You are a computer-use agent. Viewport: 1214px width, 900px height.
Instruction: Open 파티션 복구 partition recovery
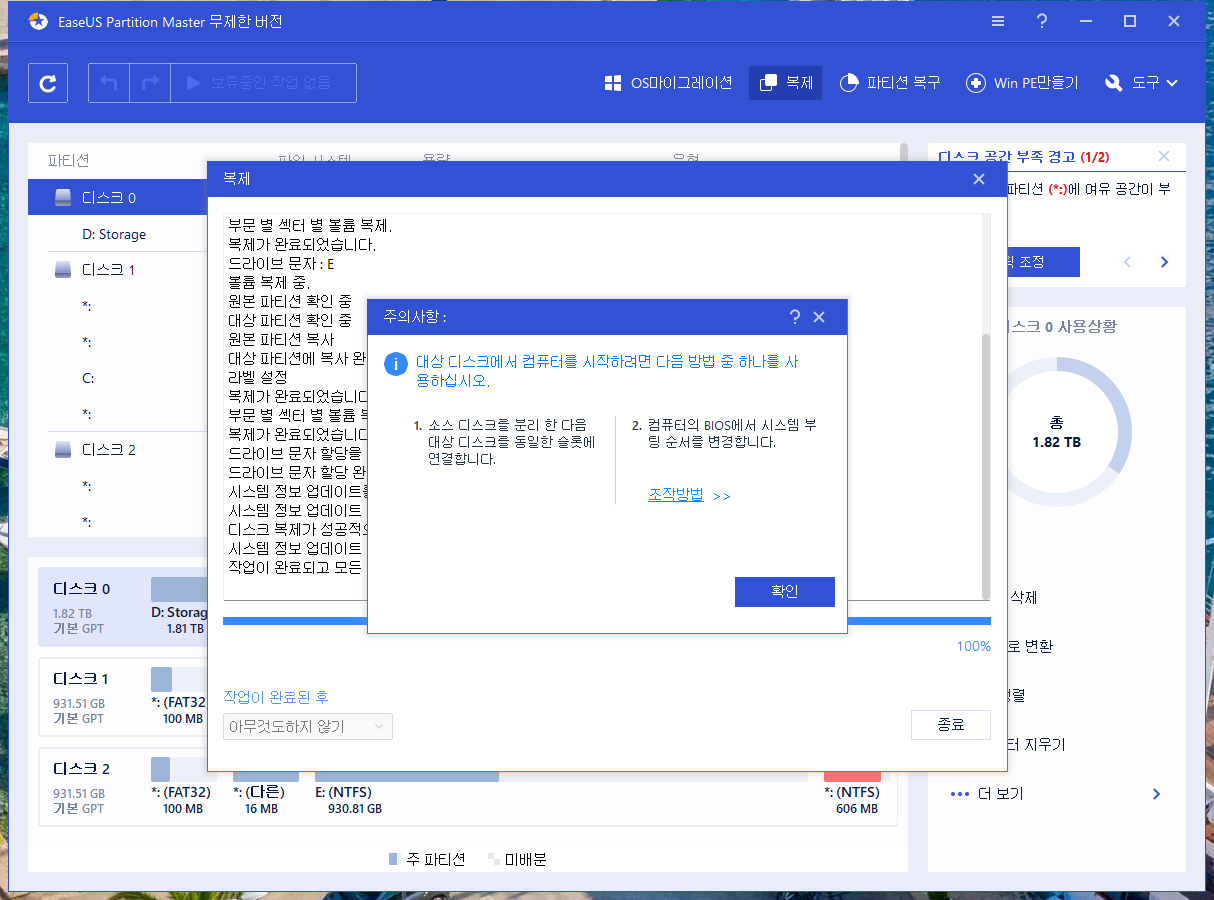[x=890, y=83]
